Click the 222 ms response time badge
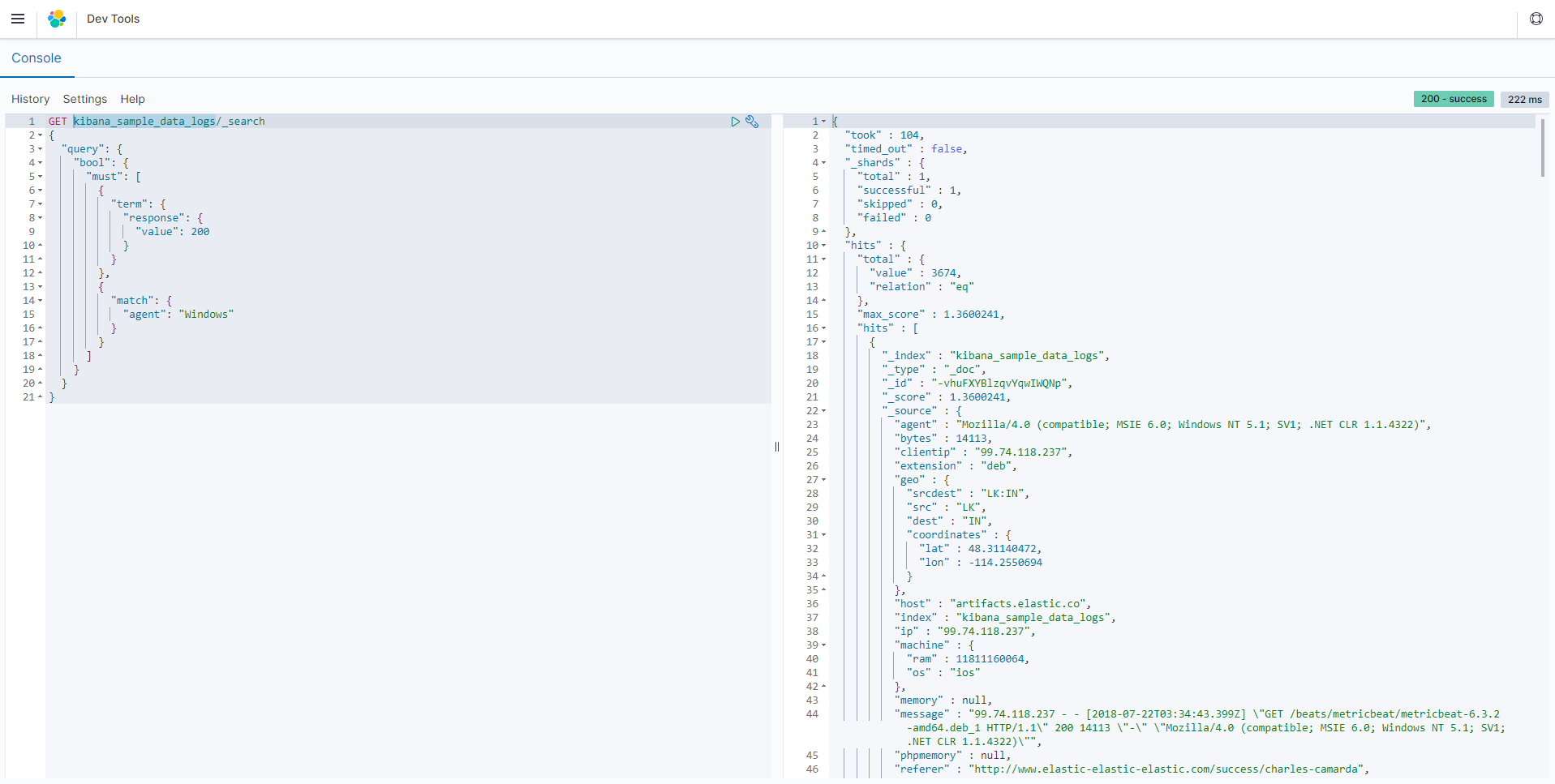 (1524, 99)
